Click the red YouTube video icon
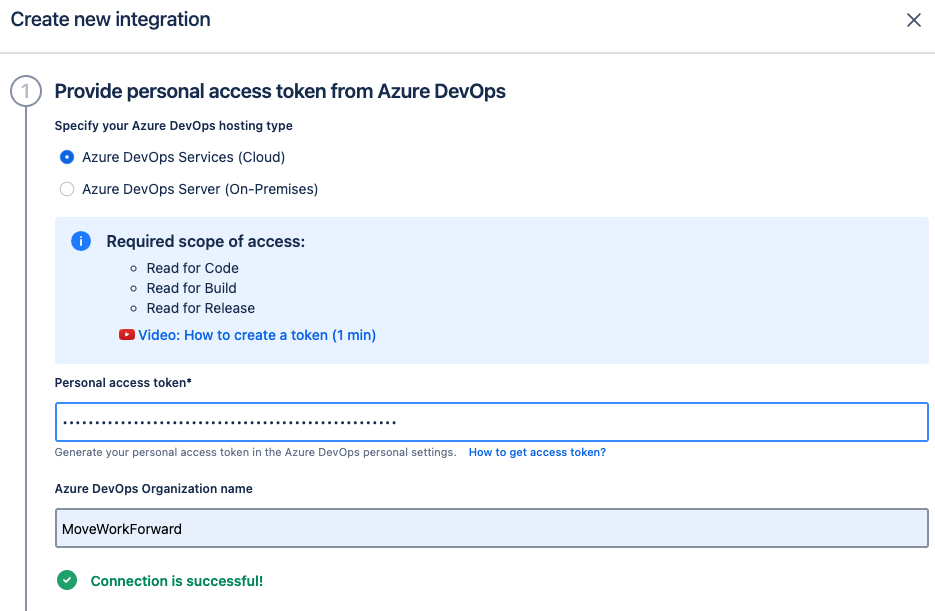The image size is (935, 611). pyautogui.click(x=127, y=335)
